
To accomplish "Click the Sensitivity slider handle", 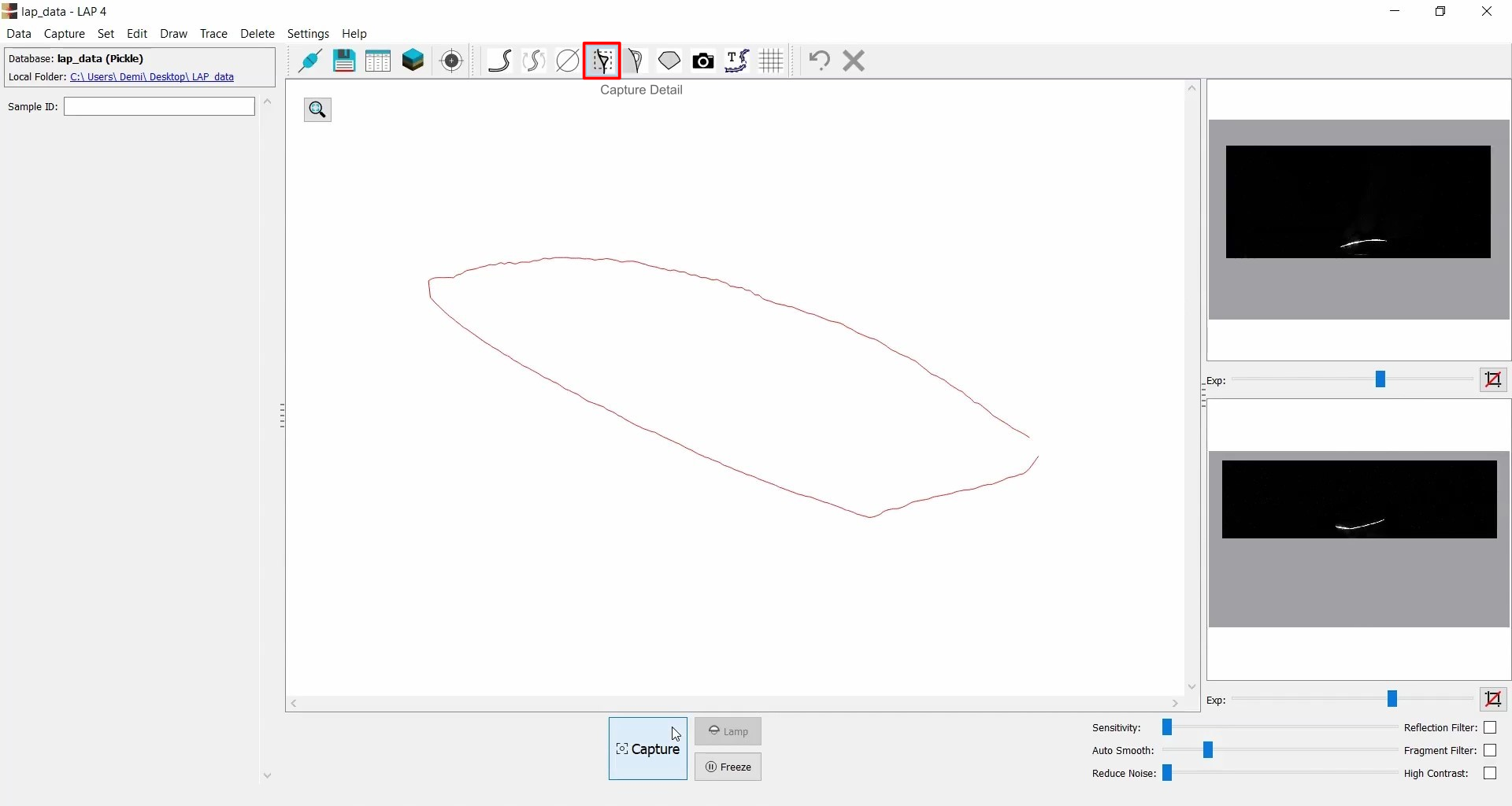I will tap(1168, 728).
